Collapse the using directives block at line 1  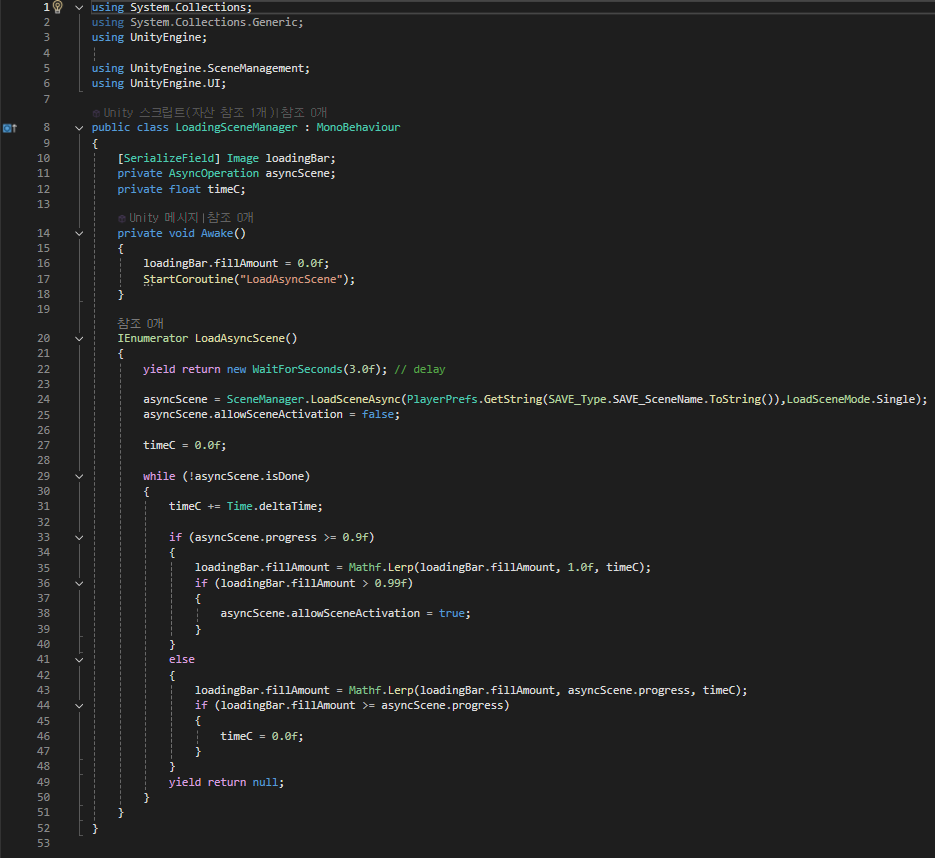pyautogui.click(x=79, y=8)
